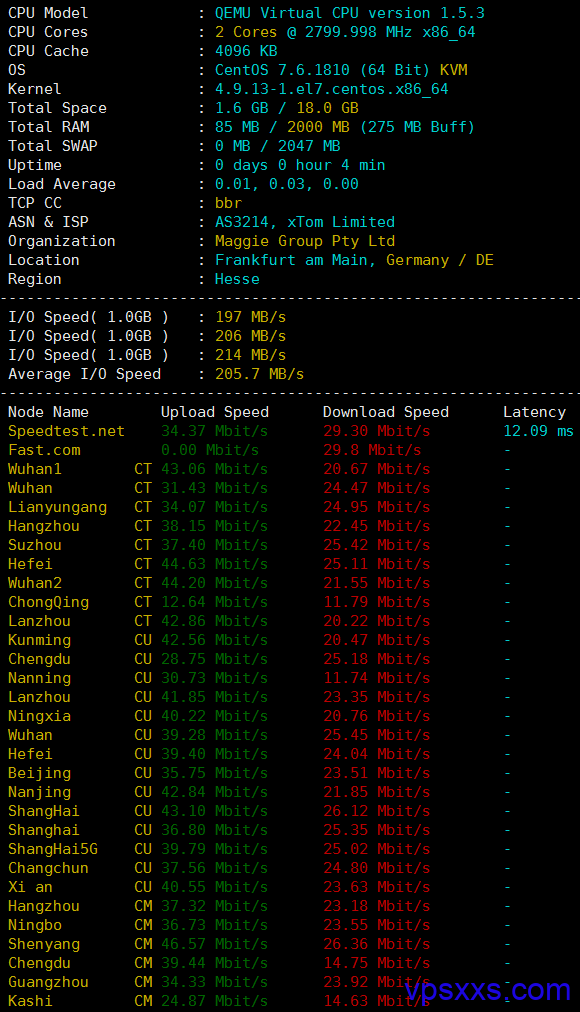Click the "Load Average" label

pyautogui.click(x=62, y=184)
